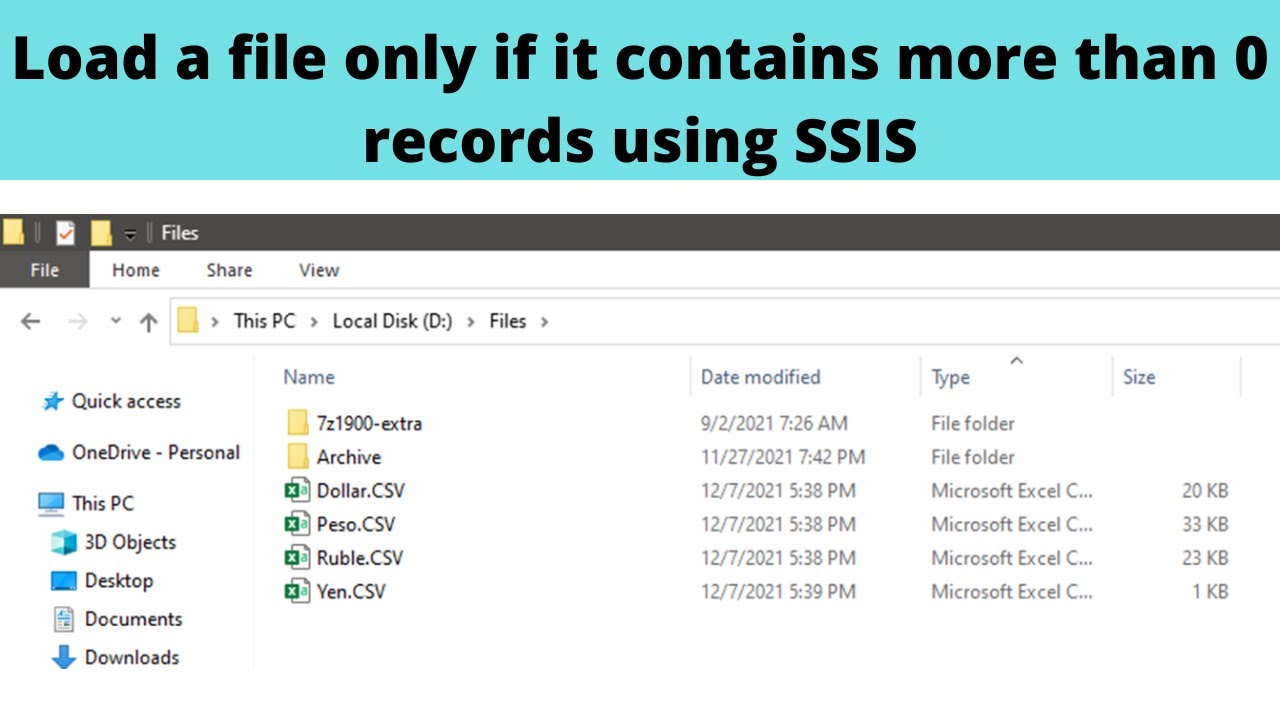This screenshot has height=720, width=1280.
Task: Click the Desktop icon in navigation pane
Action: pyautogui.click(x=64, y=581)
